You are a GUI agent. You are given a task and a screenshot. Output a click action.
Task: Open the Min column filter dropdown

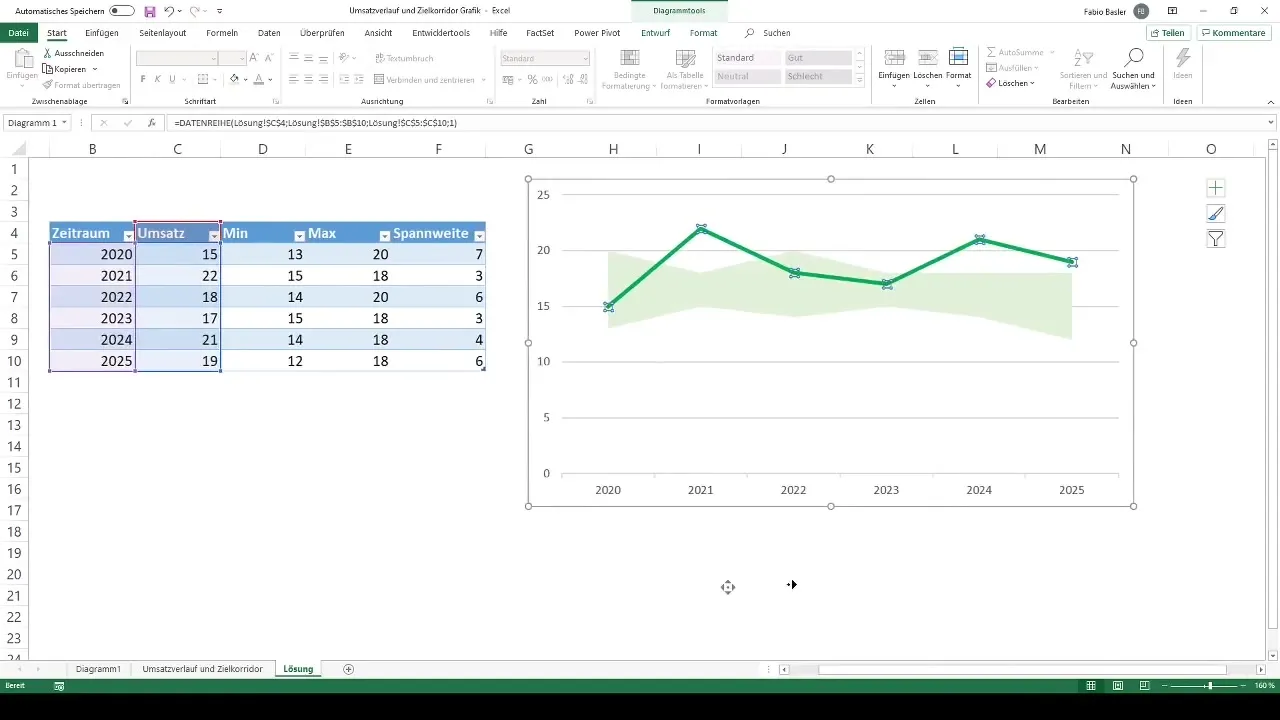[299, 235]
